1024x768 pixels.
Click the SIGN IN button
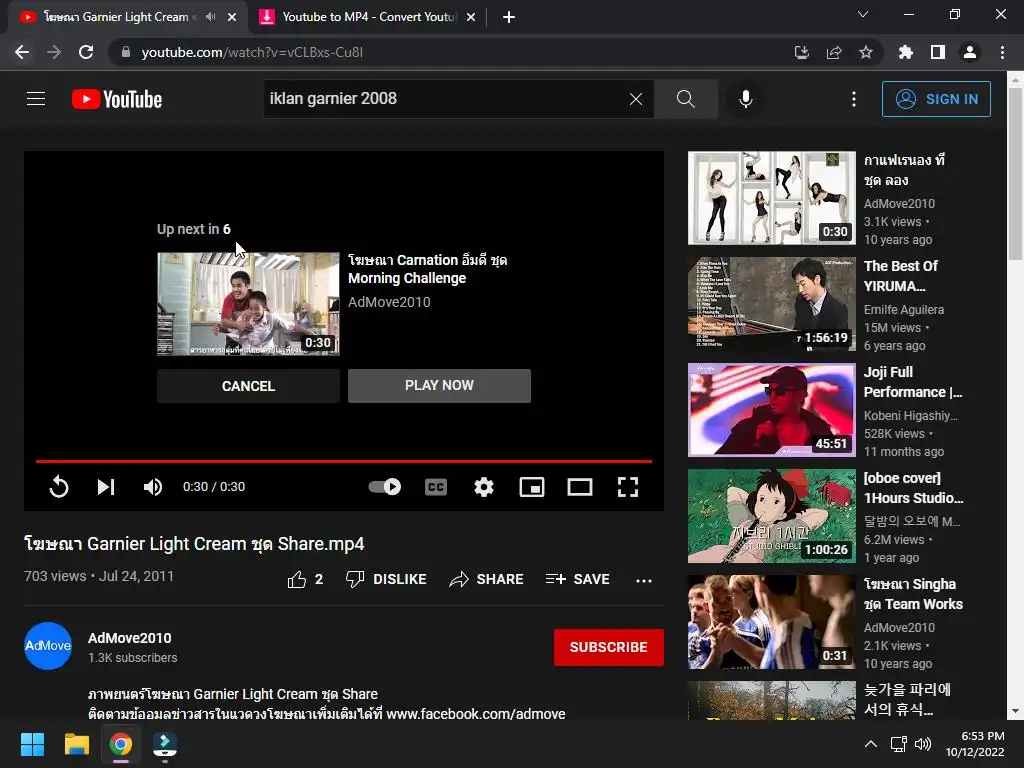(x=936, y=99)
